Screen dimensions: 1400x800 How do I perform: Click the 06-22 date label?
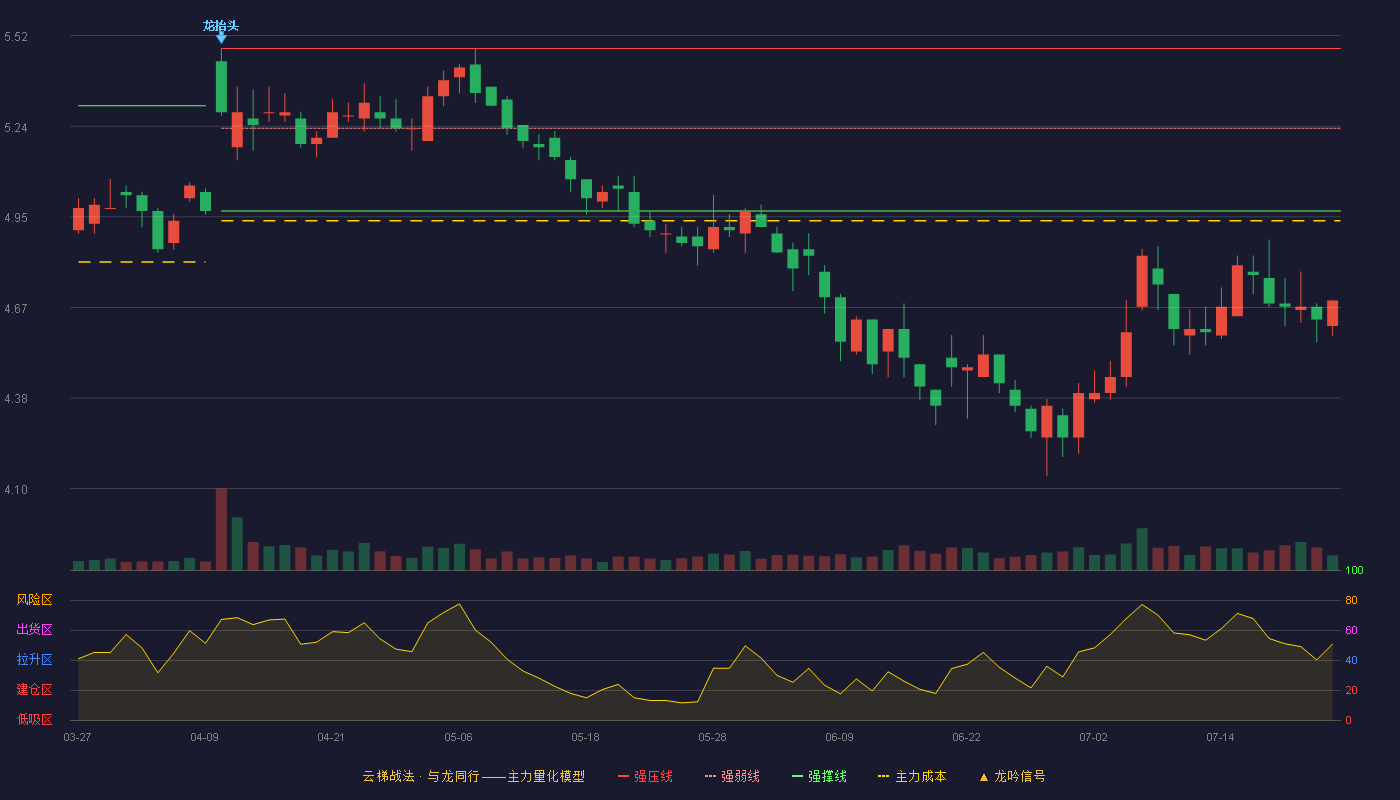[966, 737]
